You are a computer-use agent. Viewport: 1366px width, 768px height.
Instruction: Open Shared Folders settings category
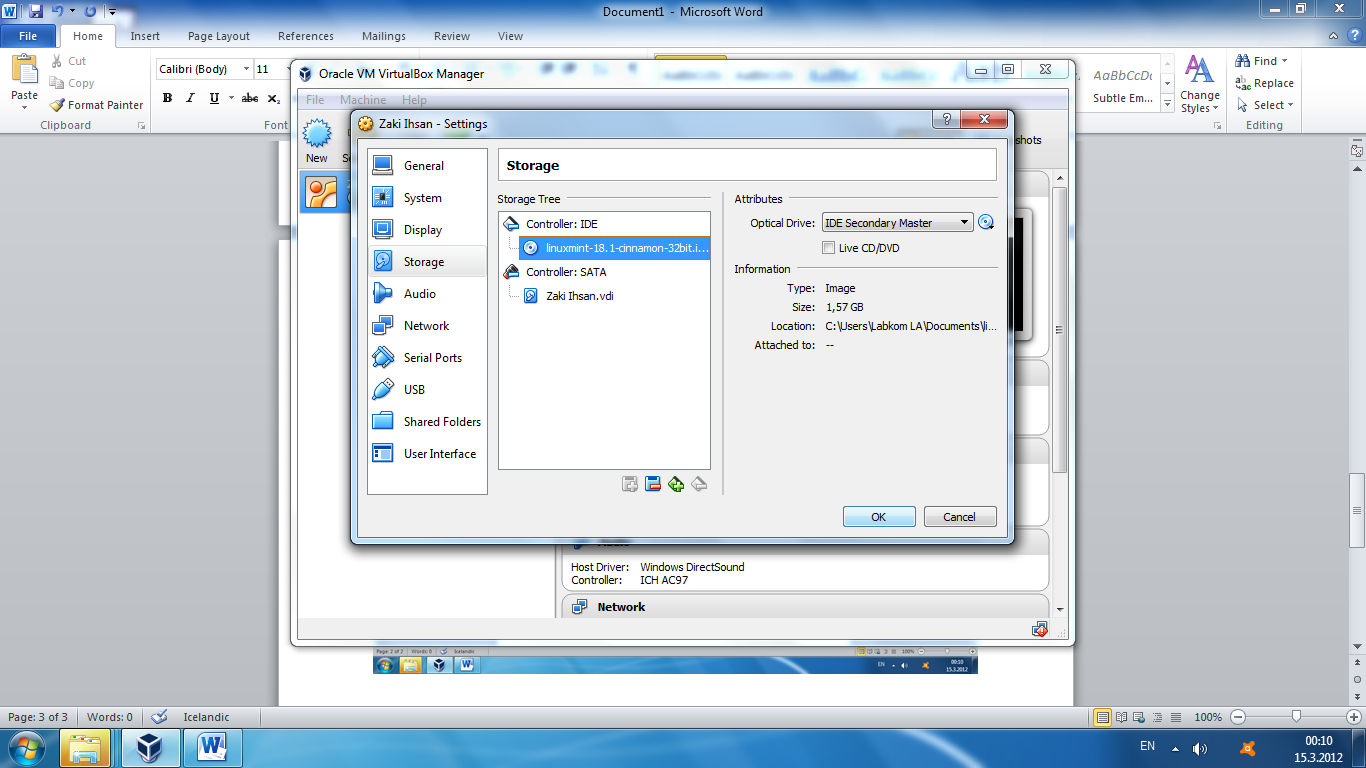pyautogui.click(x=427, y=422)
